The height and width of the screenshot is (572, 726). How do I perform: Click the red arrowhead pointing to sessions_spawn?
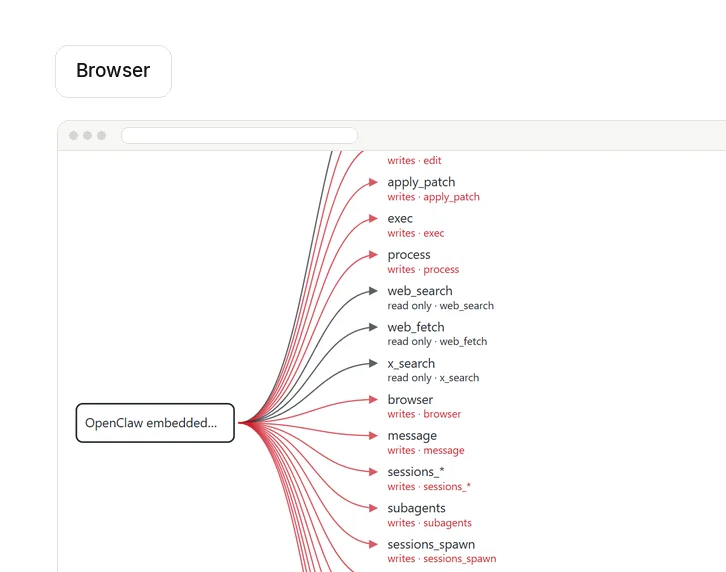pos(373,545)
